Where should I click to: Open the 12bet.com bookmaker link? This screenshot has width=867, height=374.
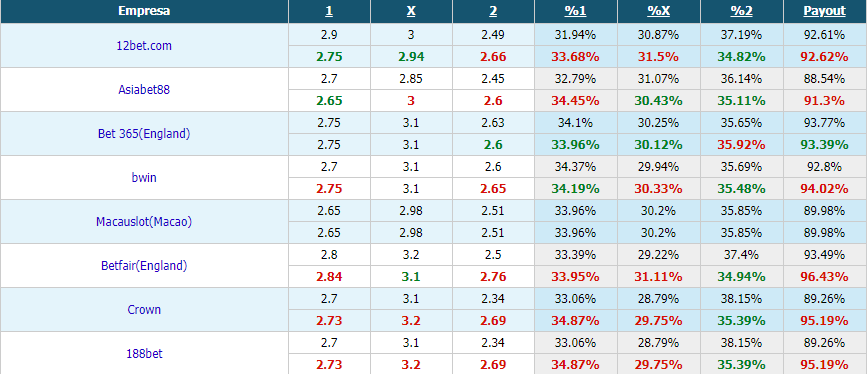pos(144,46)
